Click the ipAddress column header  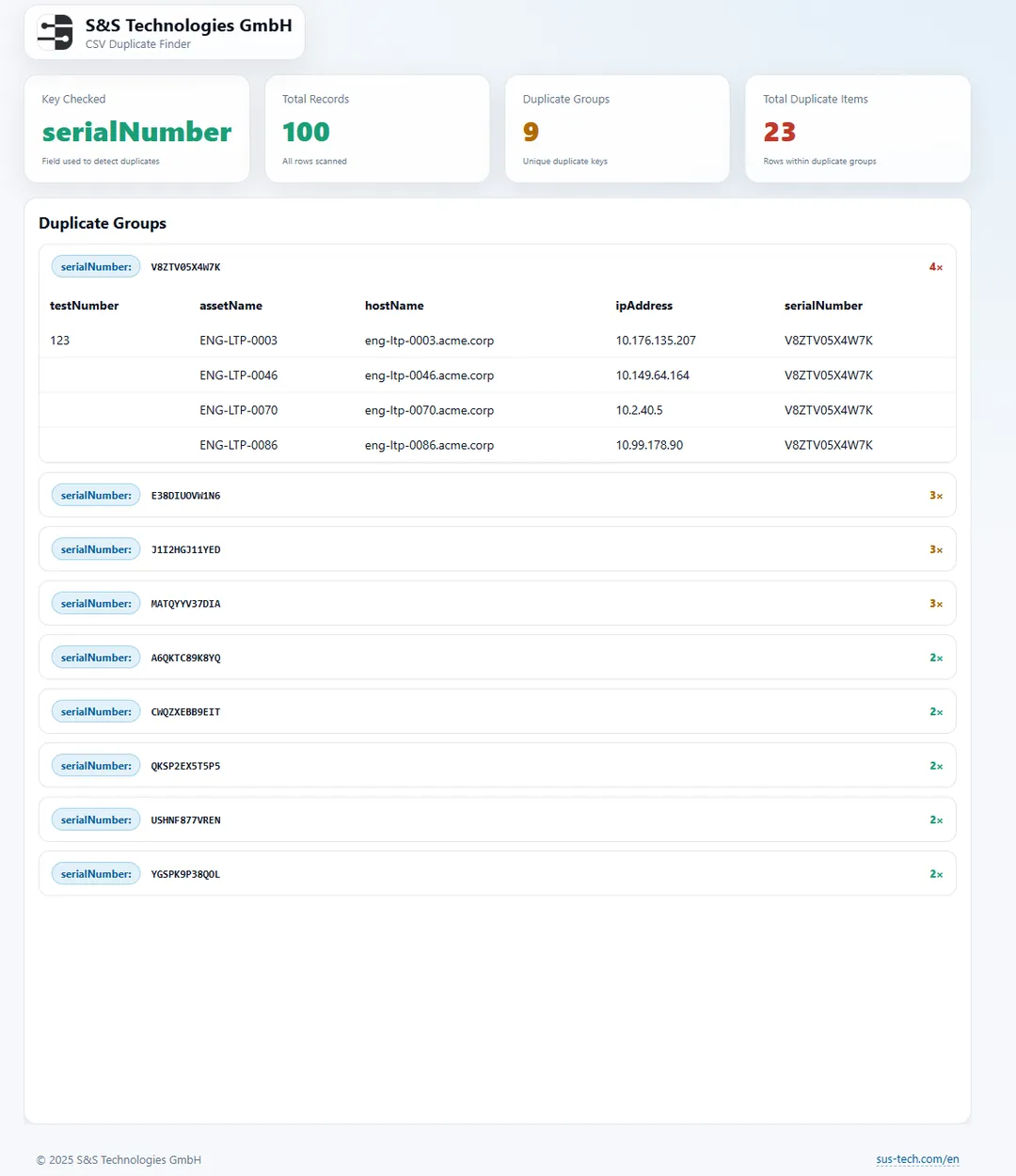[644, 306]
